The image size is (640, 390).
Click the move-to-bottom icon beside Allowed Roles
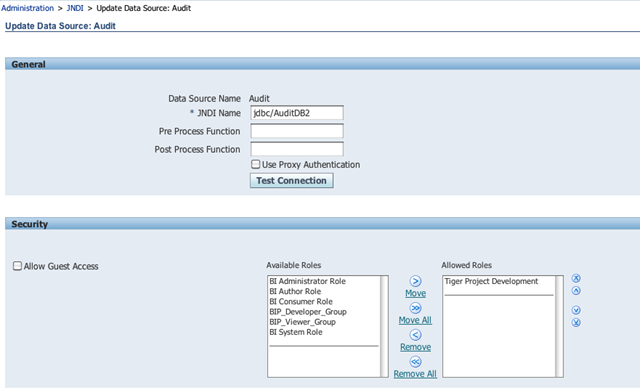[576, 323]
